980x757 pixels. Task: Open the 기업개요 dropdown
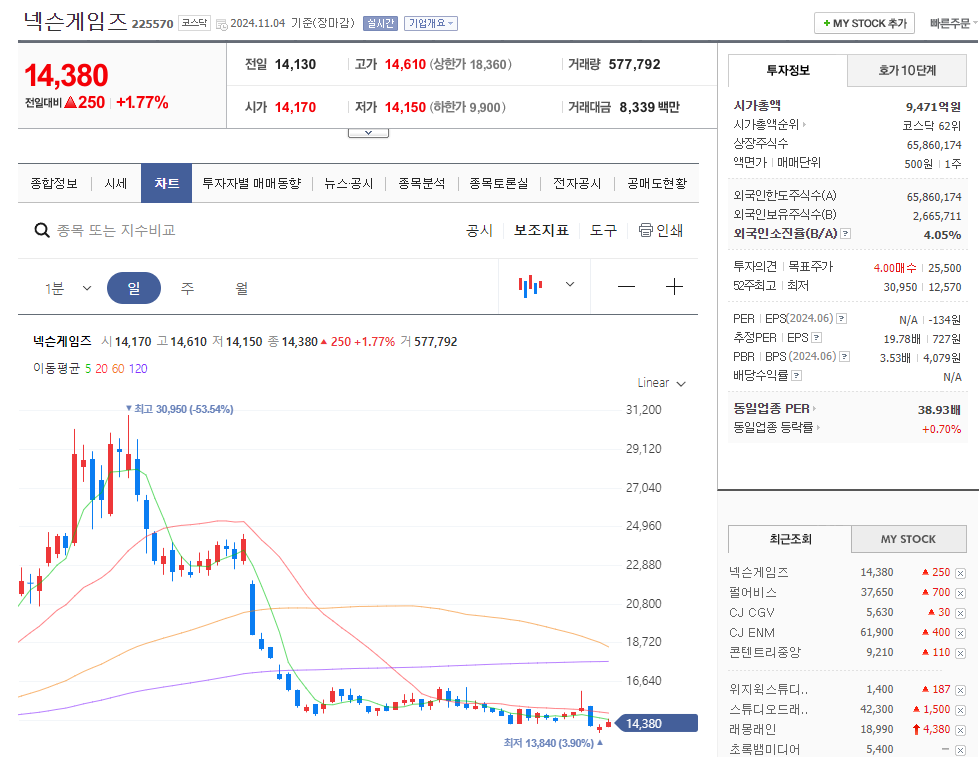coord(431,23)
